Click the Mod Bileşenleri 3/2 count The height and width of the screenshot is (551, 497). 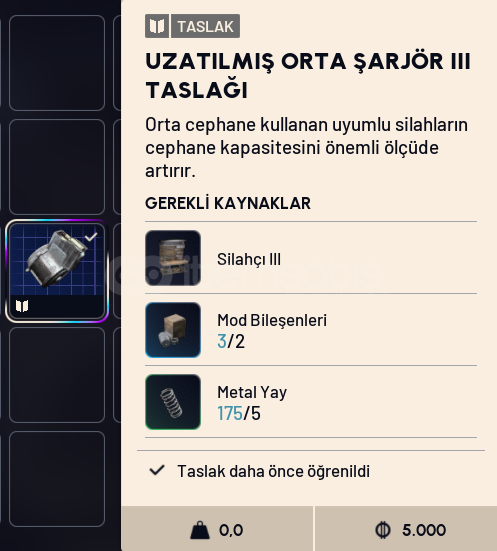[x=231, y=341]
